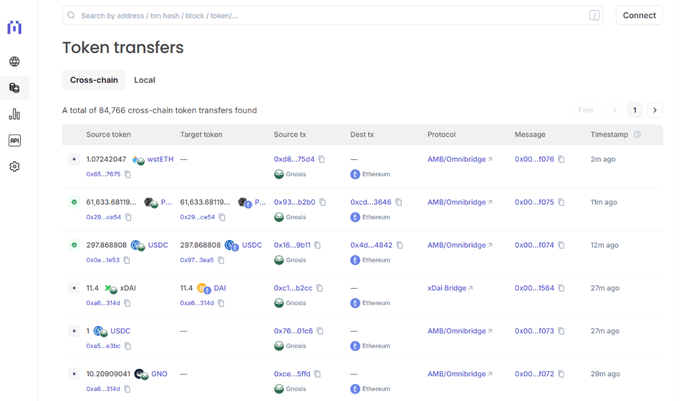Click the Source token column header
The image size is (680, 401).
(x=108, y=134)
